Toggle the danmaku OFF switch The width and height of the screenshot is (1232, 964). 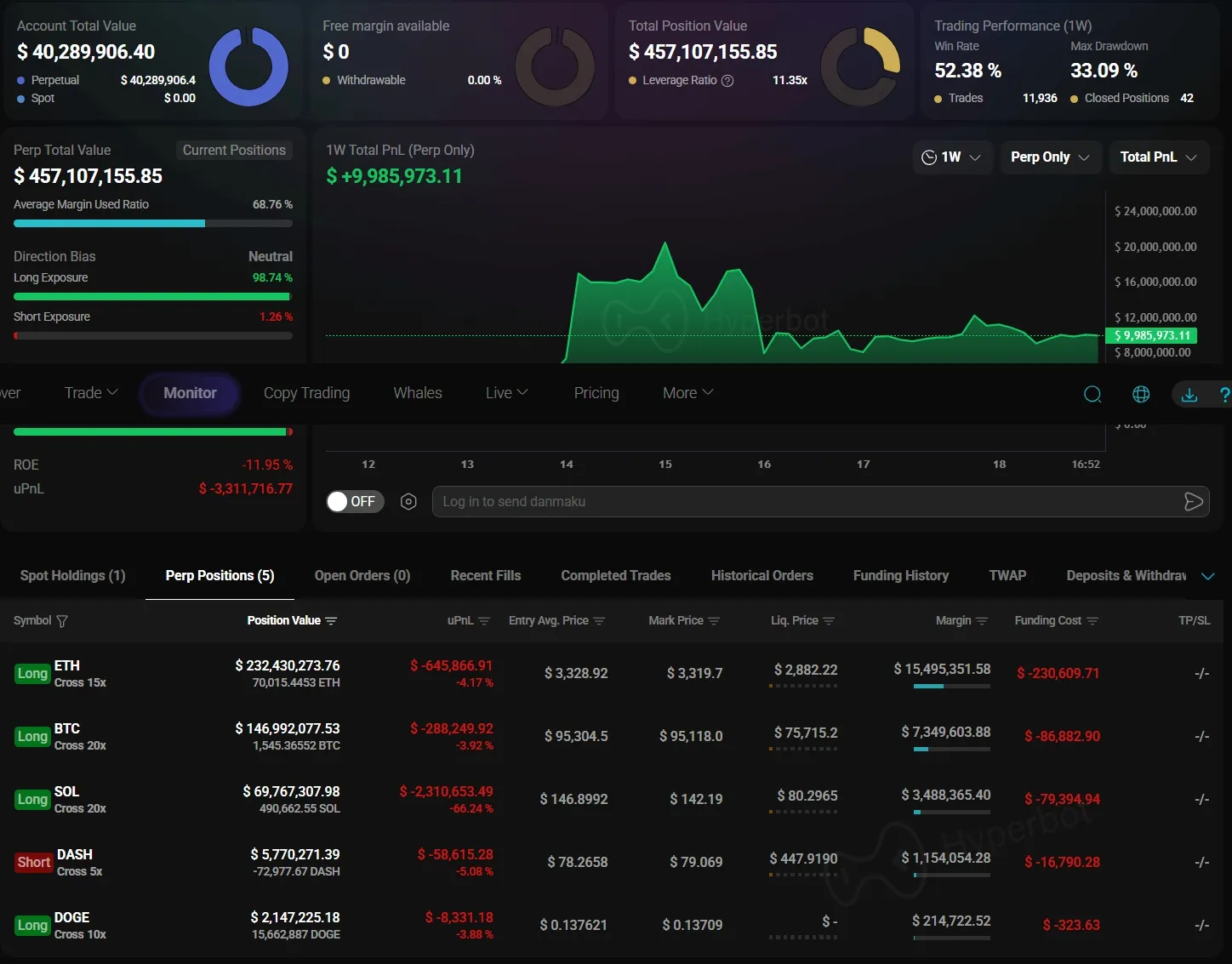[353, 501]
